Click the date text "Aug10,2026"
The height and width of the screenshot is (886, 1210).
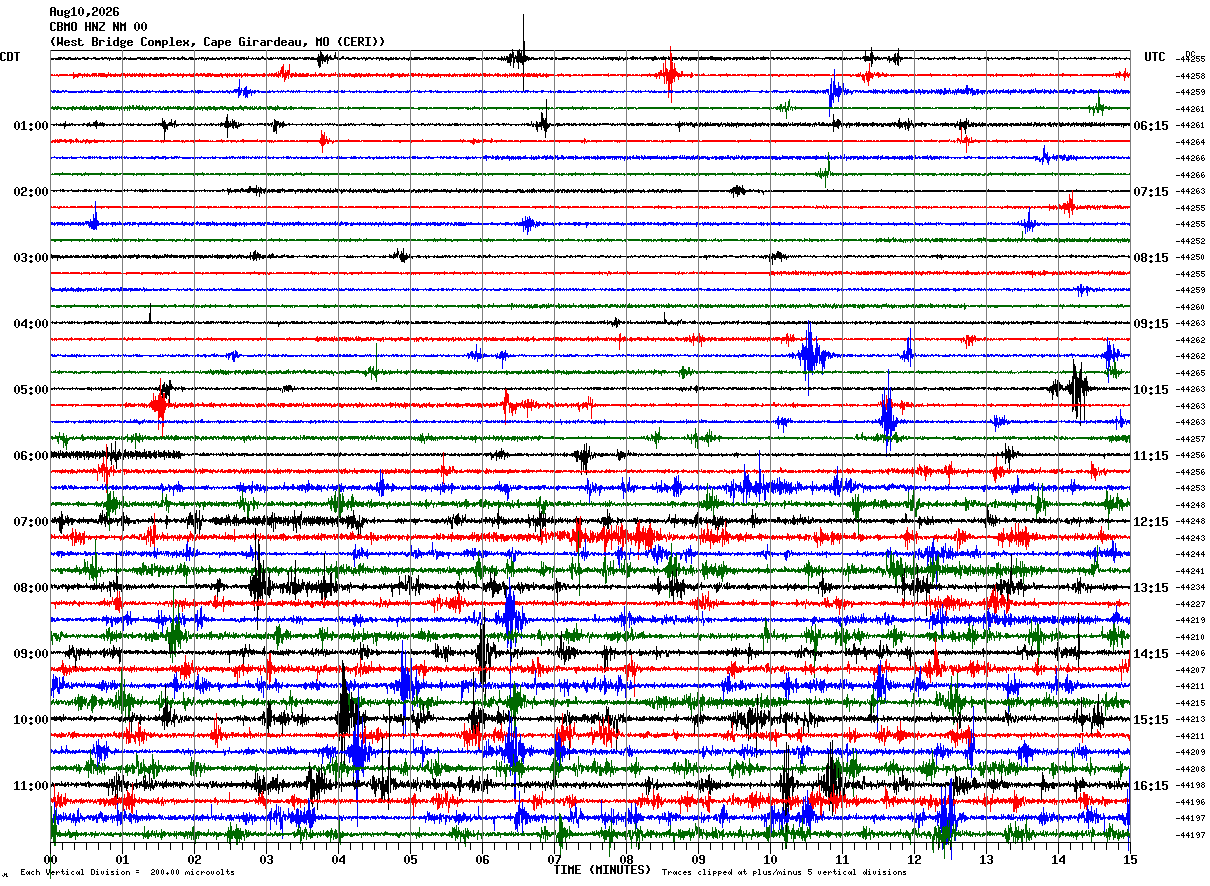(84, 12)
